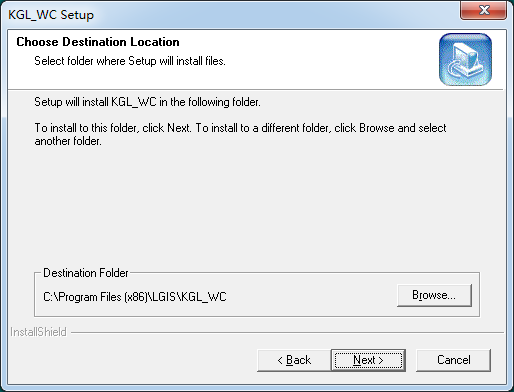514x392 pixels.
Task: Click the 'Setup will install KGL_WC' sentence
Action: (x=147, y=102)
